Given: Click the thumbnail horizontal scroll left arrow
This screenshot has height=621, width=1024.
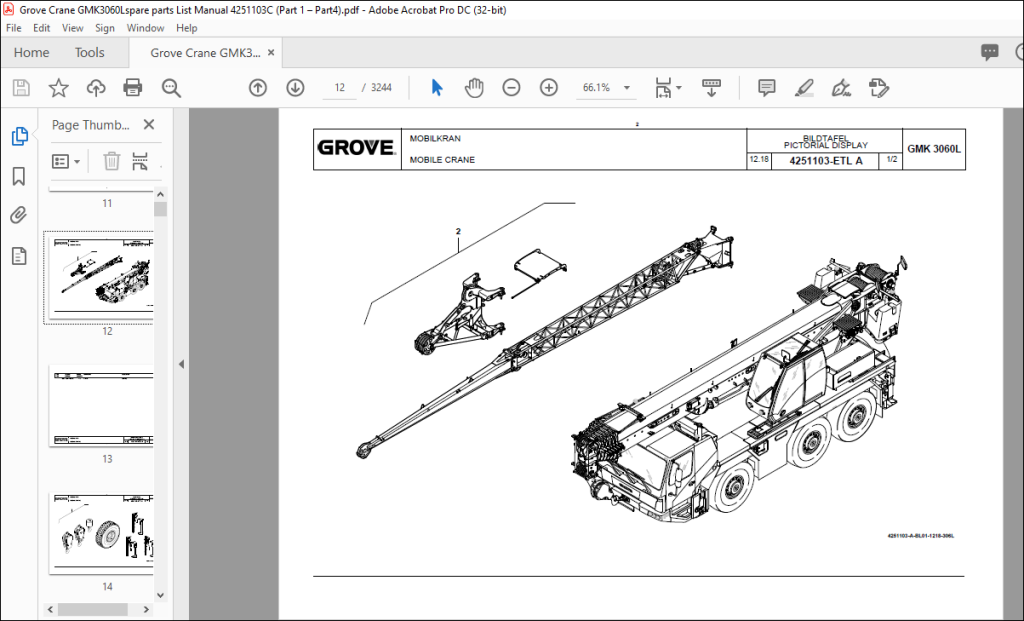Looking at the screenshot, I should click(x=50, y=609).
